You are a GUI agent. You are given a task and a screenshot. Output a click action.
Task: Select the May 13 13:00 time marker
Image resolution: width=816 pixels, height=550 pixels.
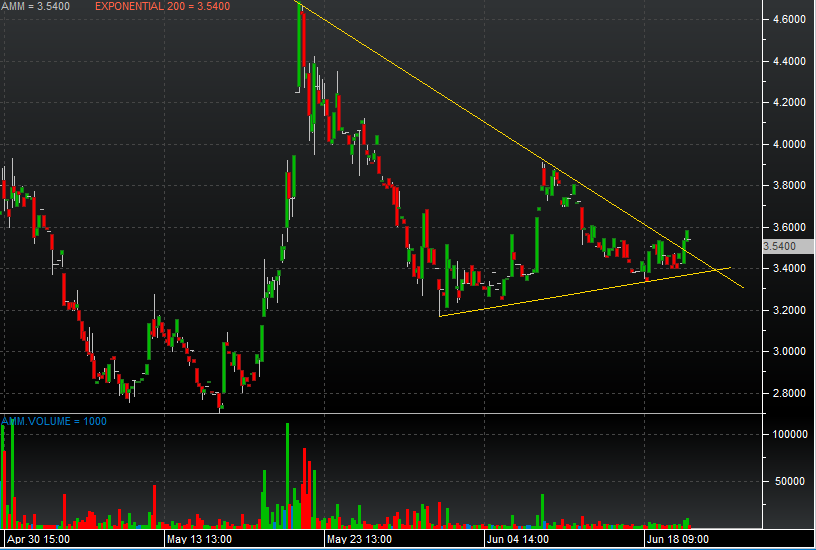pos(200,539)
